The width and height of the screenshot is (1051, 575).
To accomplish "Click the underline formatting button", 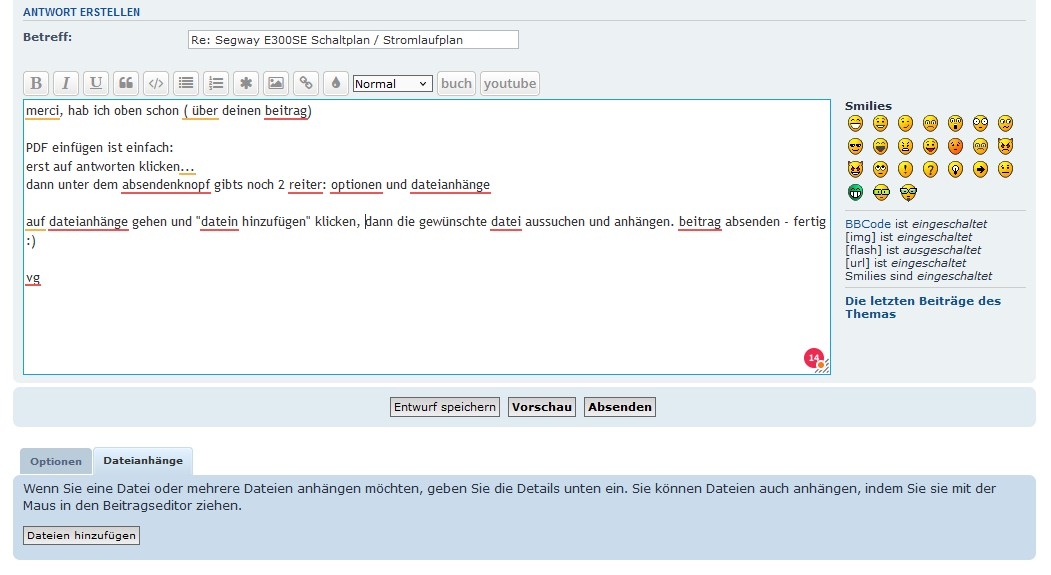I will tap(96, 83).
